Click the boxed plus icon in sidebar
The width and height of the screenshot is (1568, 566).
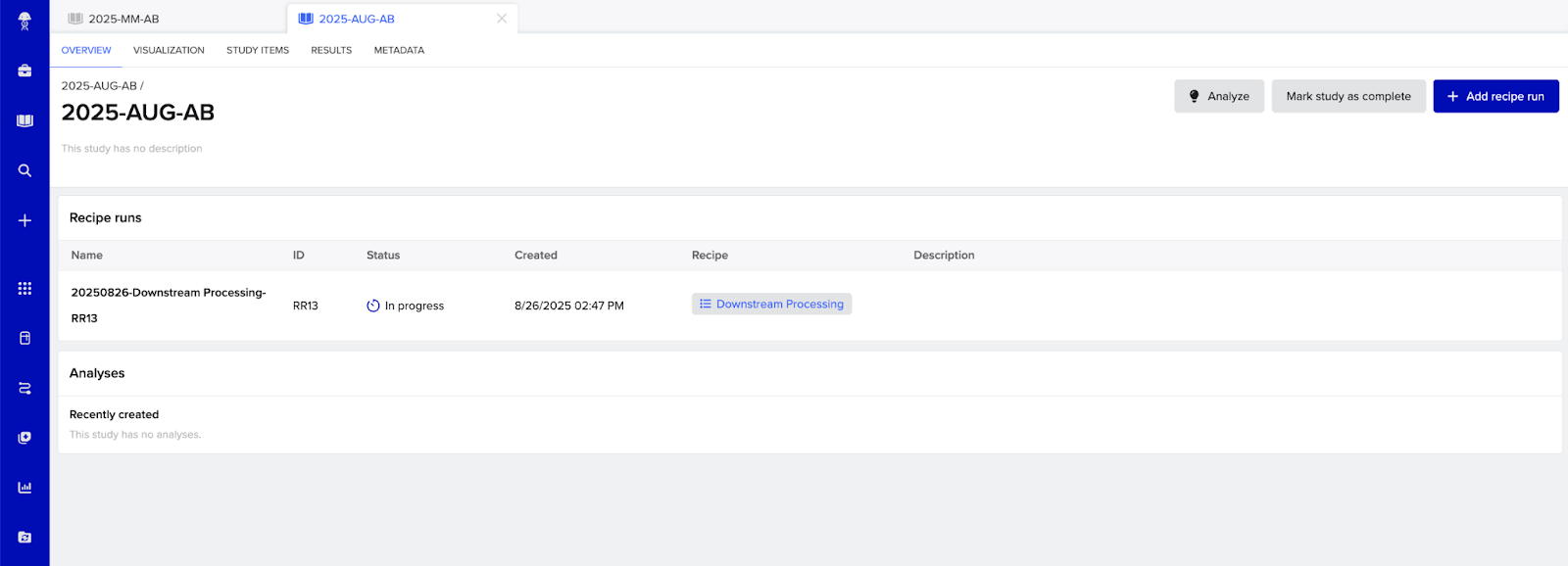[x=24, y=438]
